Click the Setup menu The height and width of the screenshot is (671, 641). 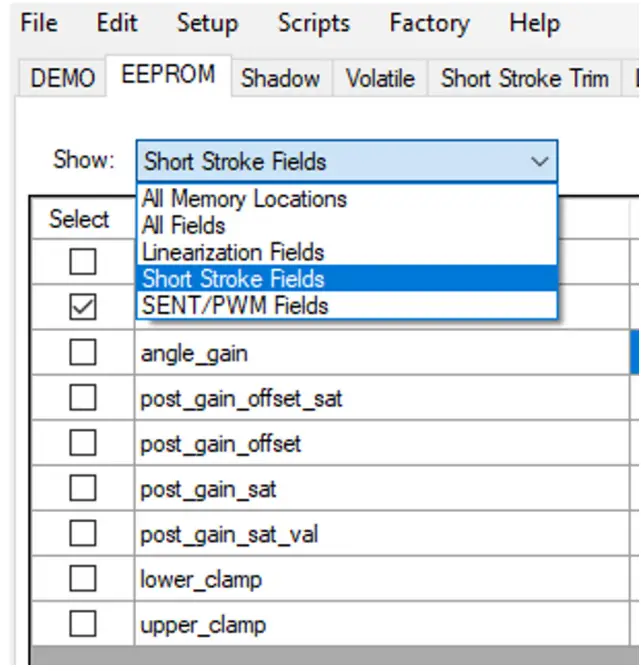(207, 23)
